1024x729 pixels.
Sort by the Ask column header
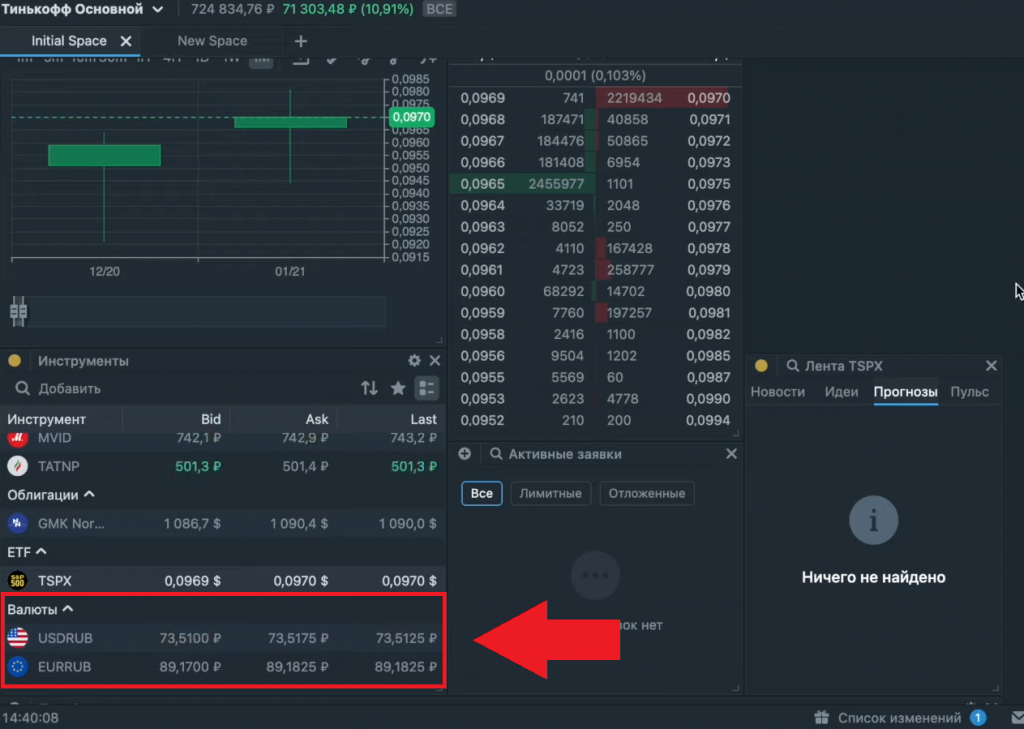tap(317, 419)
